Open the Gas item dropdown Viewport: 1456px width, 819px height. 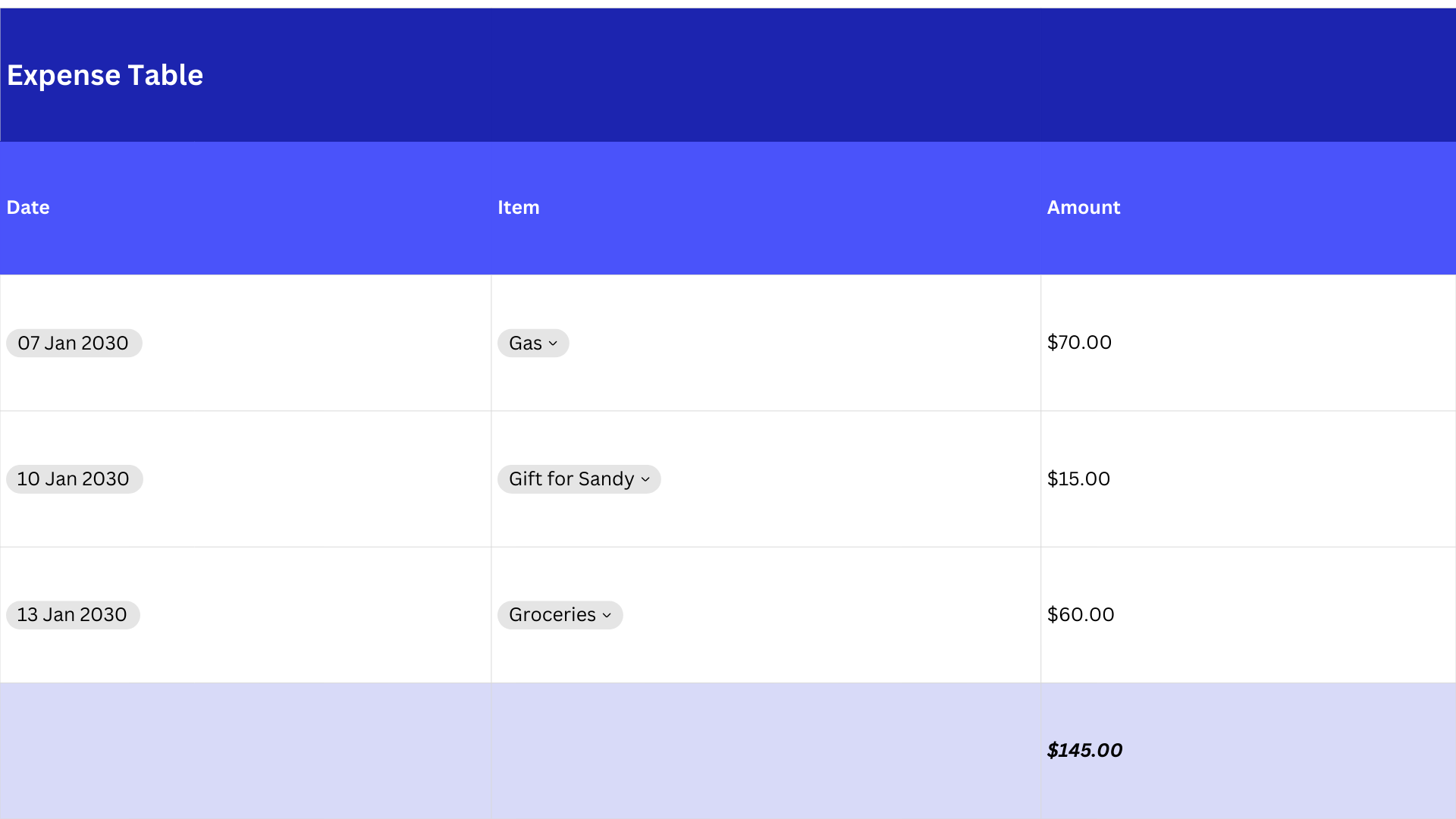pos(533,343)
